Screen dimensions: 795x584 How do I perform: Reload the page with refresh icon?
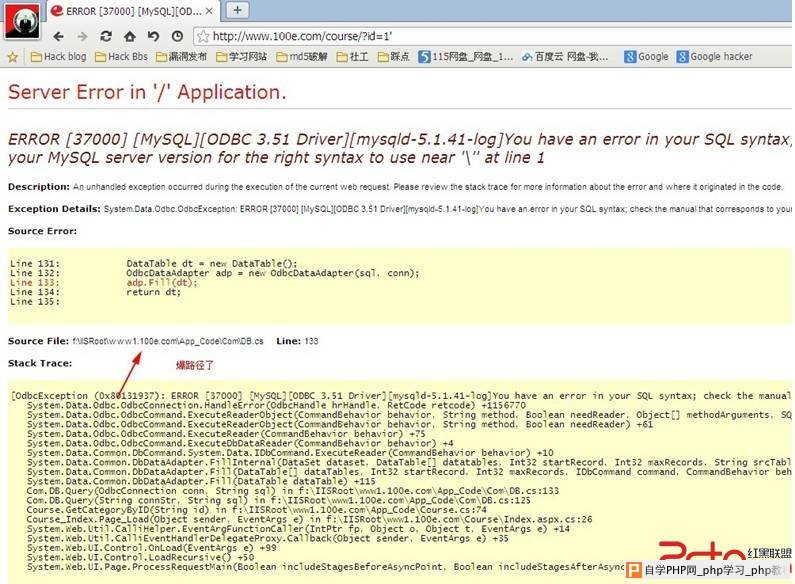click(x=106, y=36)
